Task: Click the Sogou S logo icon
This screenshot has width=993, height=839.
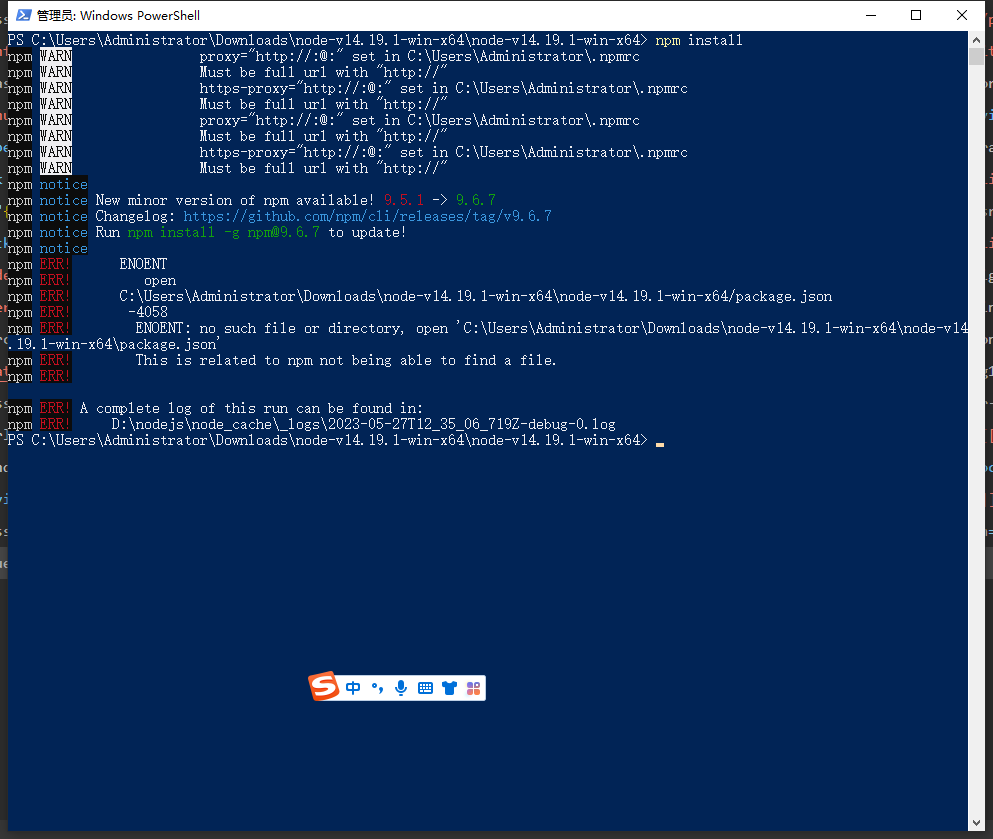Action: pos(324,686)
